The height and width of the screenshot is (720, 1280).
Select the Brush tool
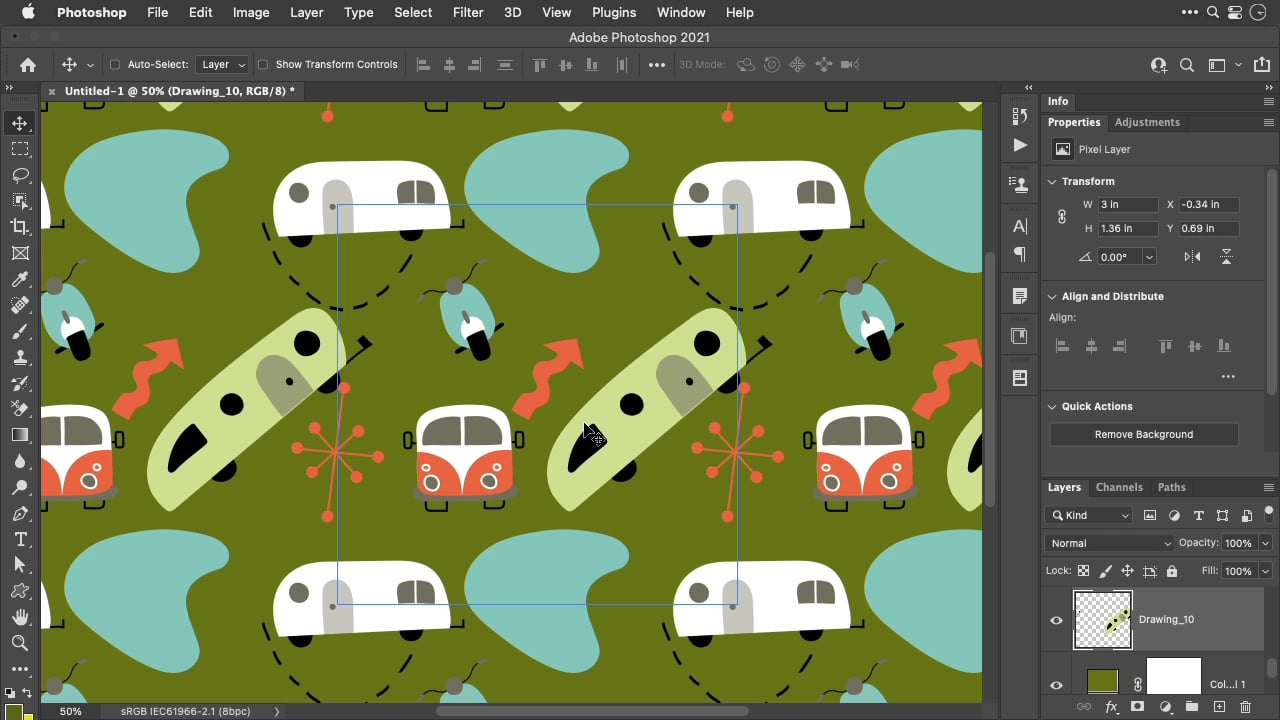20,331
